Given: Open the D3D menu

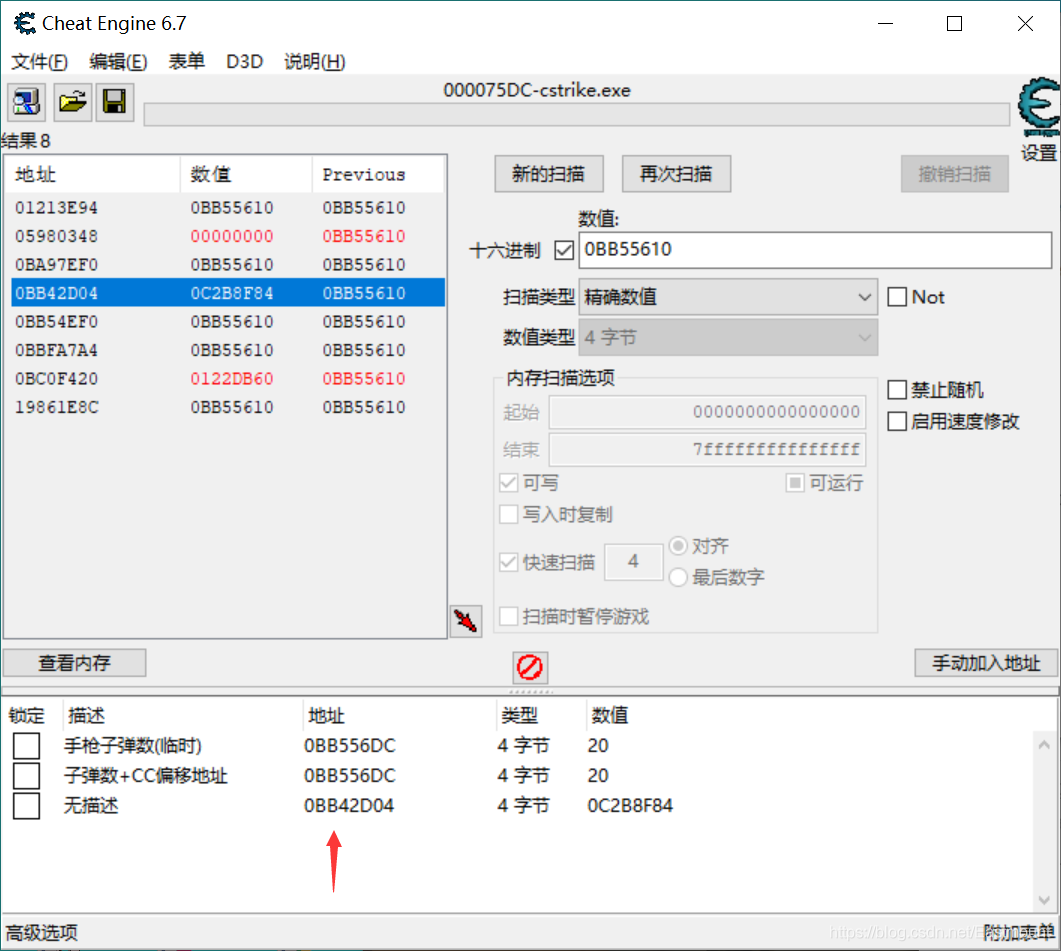Looking at the screenshot, I should [244, 62].
